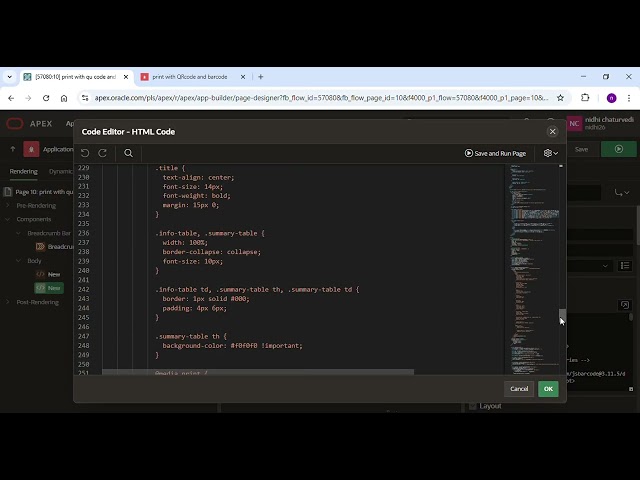Switch to tab print with QRcode and barcode
Viewport: 640px width, 480px height.
190,77
